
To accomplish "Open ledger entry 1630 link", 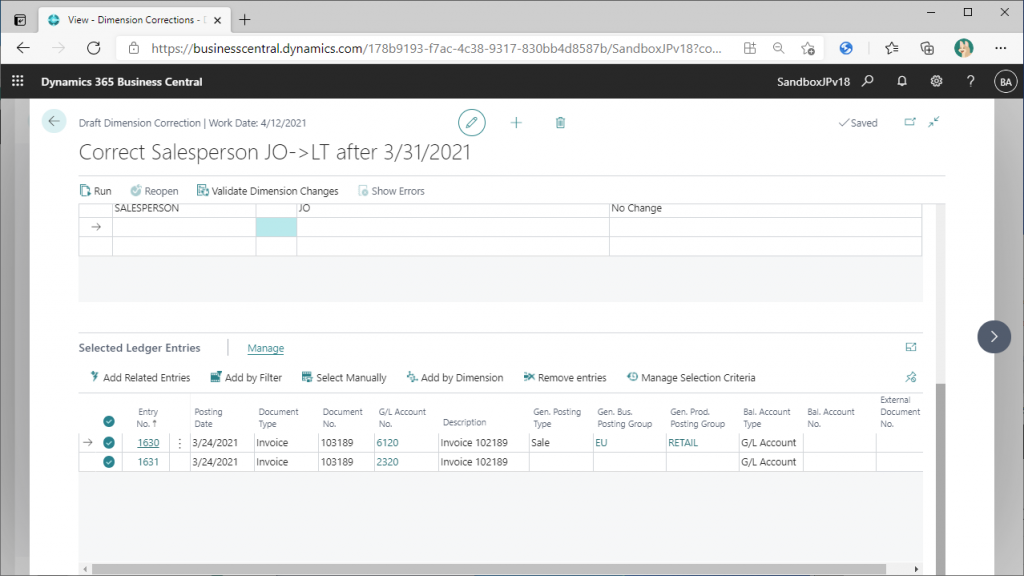I will click(148, 443).
